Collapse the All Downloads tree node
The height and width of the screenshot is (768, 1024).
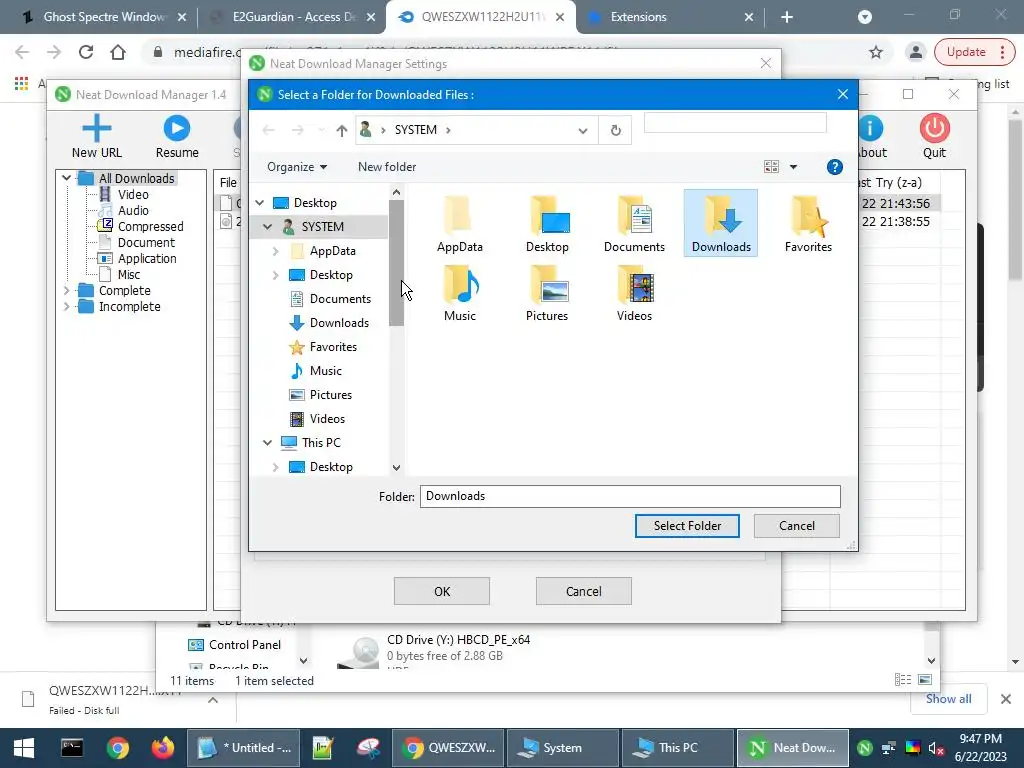[x=66, y=178]
